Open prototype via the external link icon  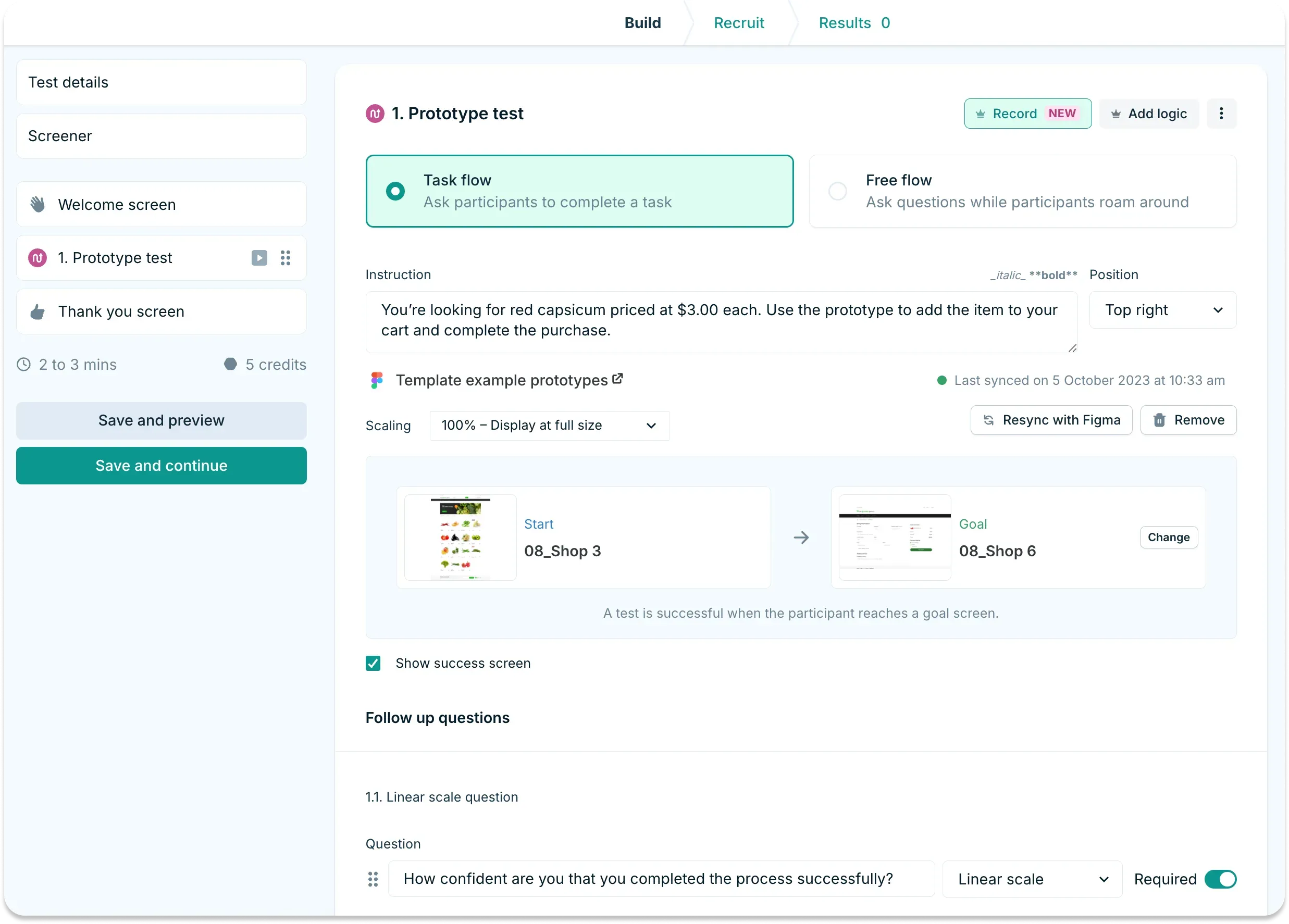pos(617,378)
